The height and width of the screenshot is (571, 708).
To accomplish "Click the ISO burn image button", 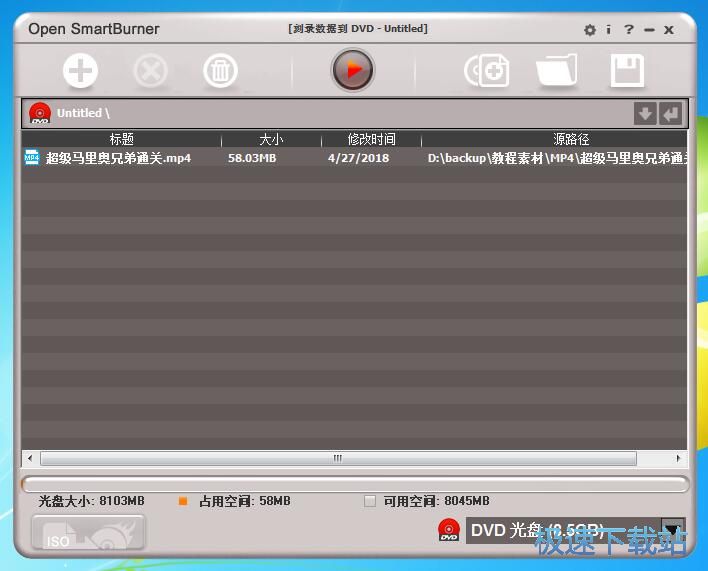I will point(88,533).
